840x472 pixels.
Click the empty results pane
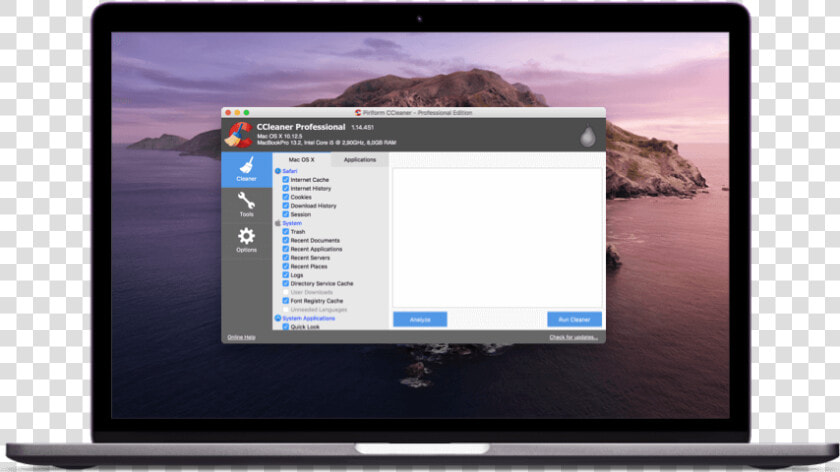pyautogui.click(x=497, y=238)
